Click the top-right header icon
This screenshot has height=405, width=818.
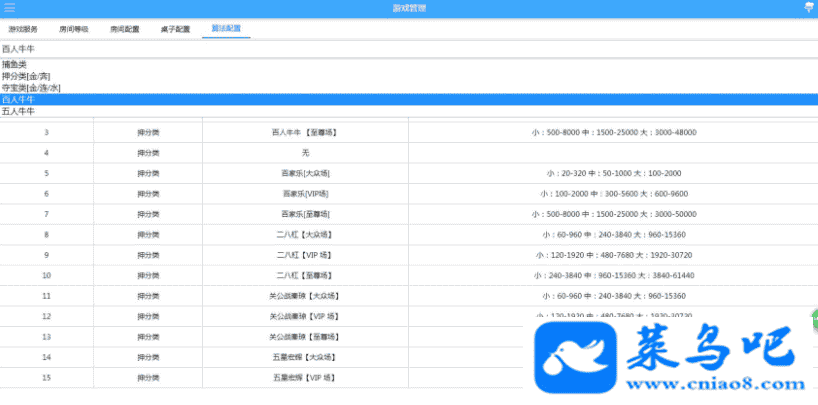point(809,8)
